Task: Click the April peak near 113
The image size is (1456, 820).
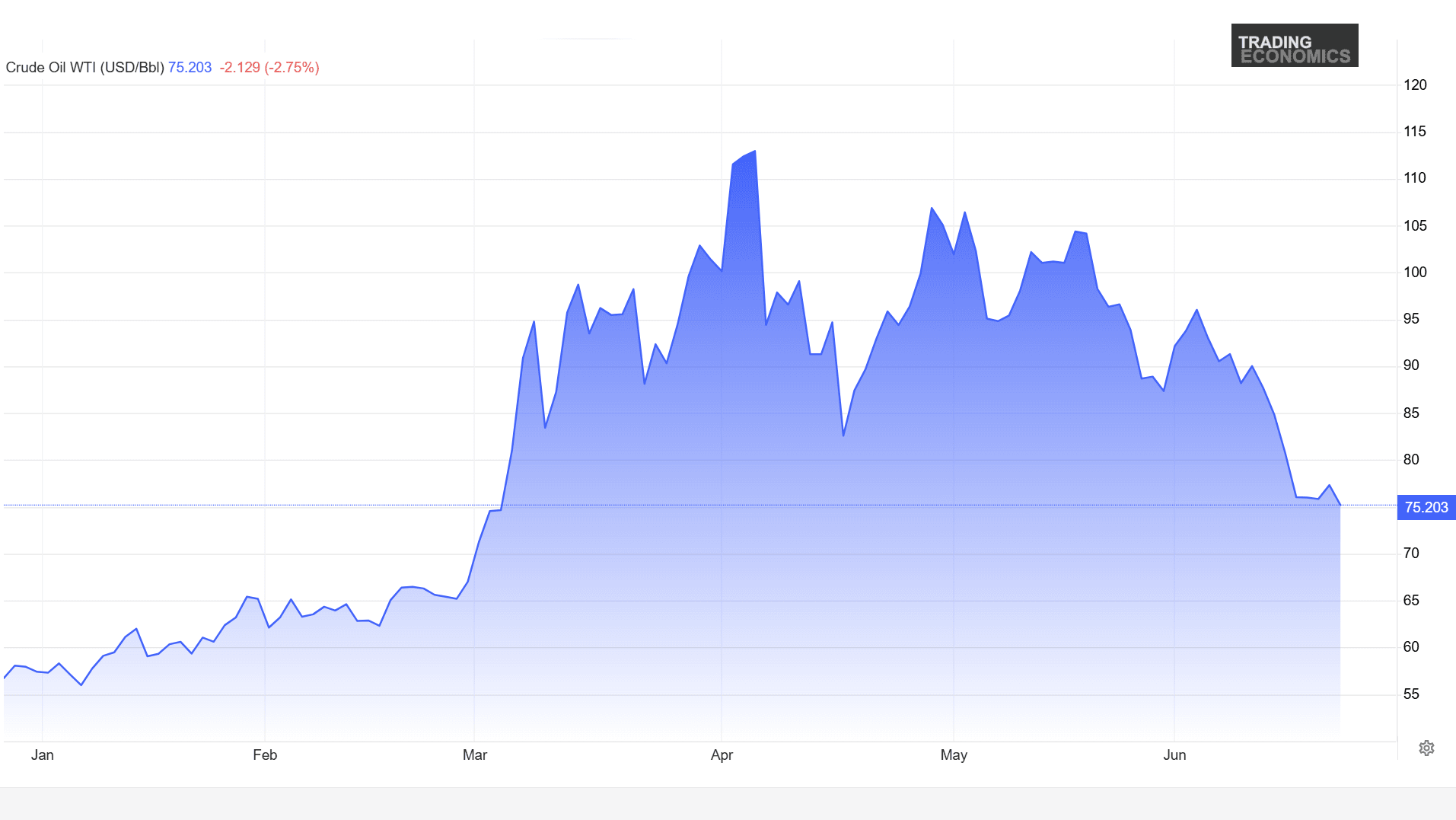Action: (754, 151)
